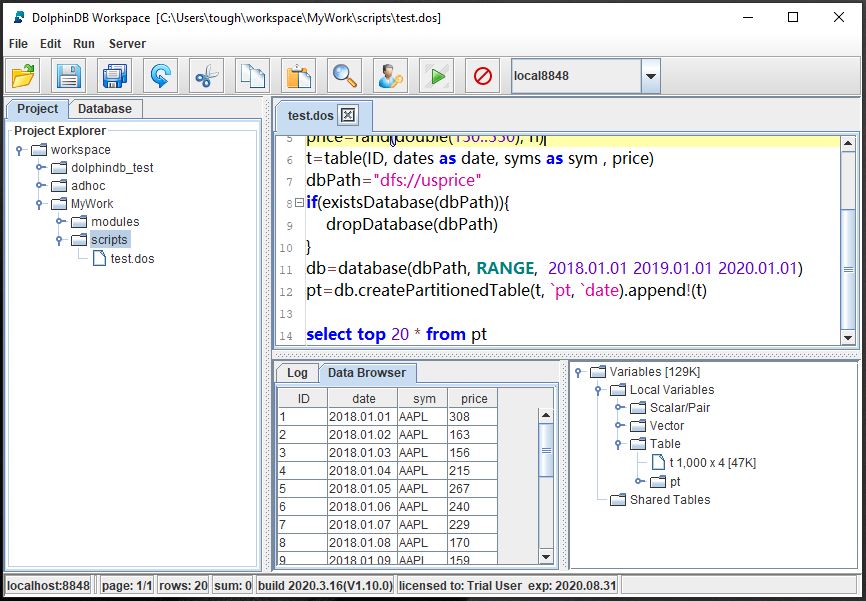This screenshot has height=601, width=866.
Task: Paste using the clipboard toolbar icon
Action: pyautogui.click(x=298, y=76)
